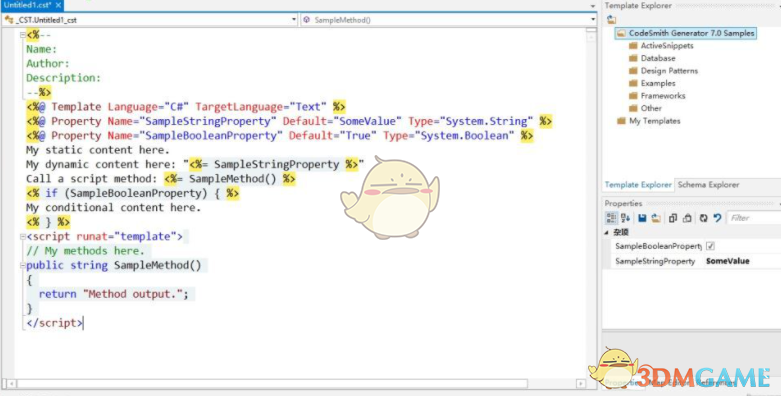781x396 pixels.
Task: Click the blue undo/reset arrow in Properties
Action: pos(717,218)
